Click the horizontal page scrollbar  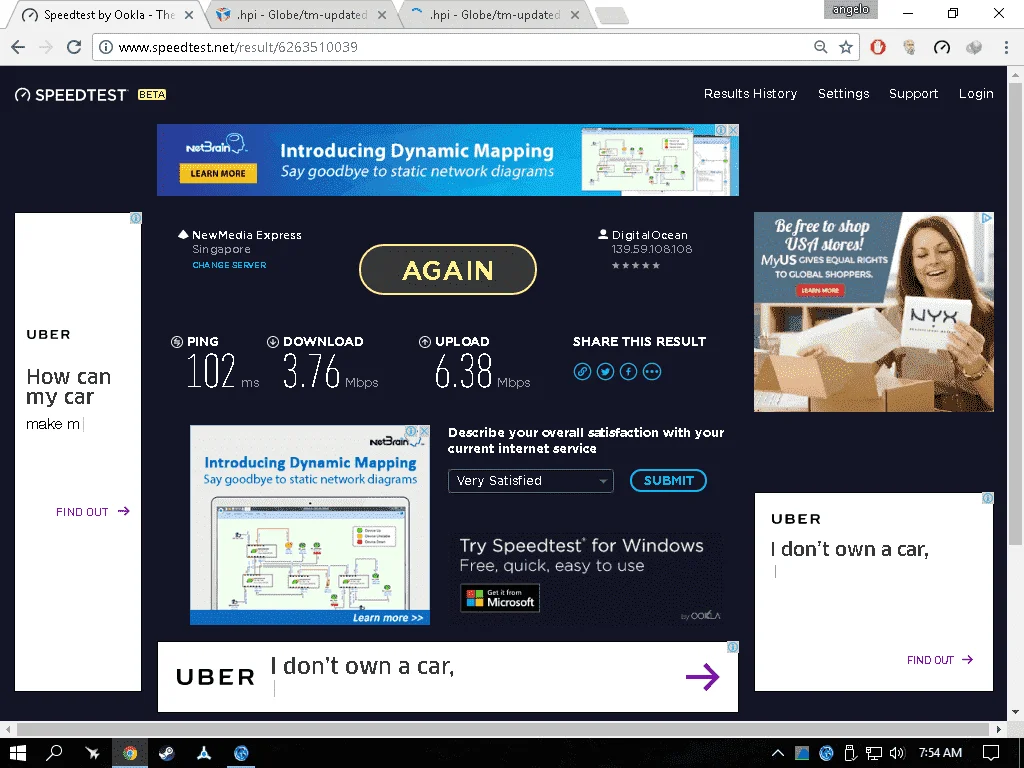pos(502,729)
